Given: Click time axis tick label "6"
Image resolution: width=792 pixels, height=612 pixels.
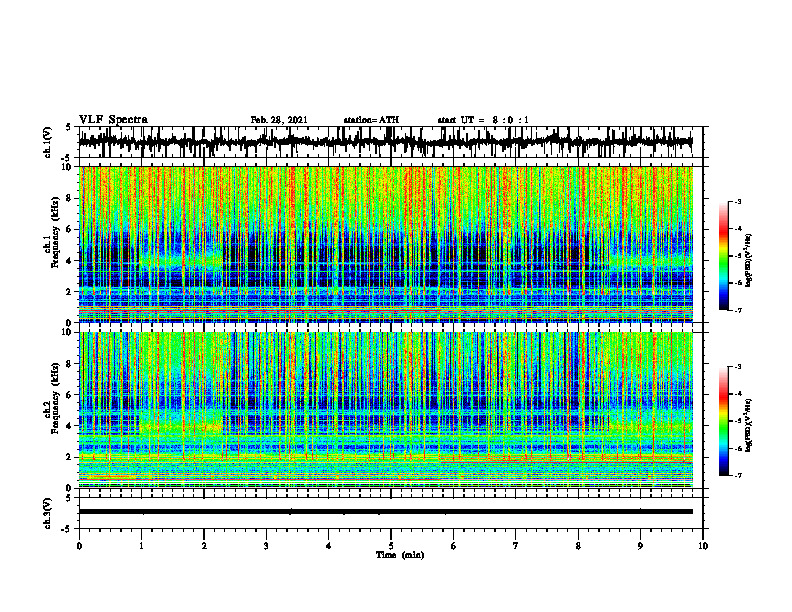Looking at the screenshot, I should tap(454, 546).
